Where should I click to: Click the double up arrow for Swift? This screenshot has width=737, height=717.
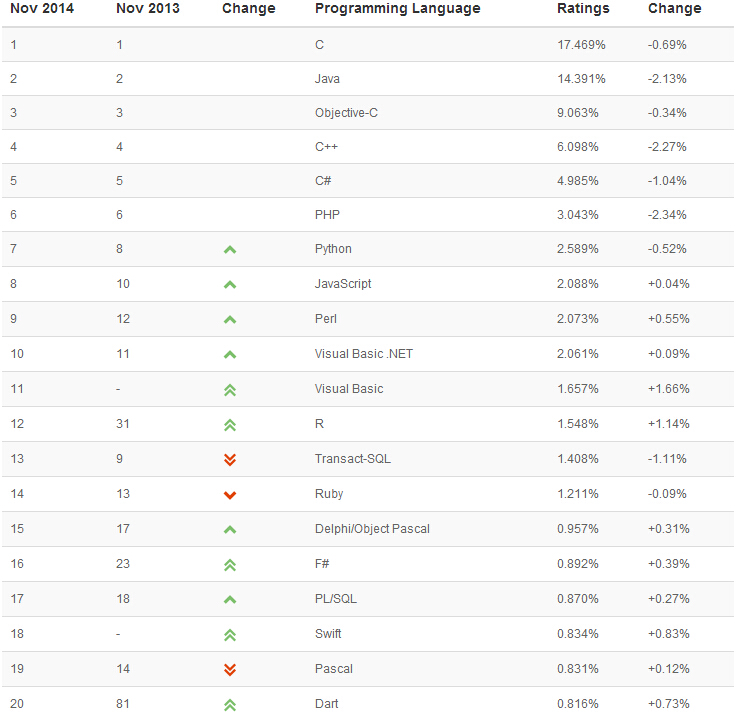click(x=230, y=634)
